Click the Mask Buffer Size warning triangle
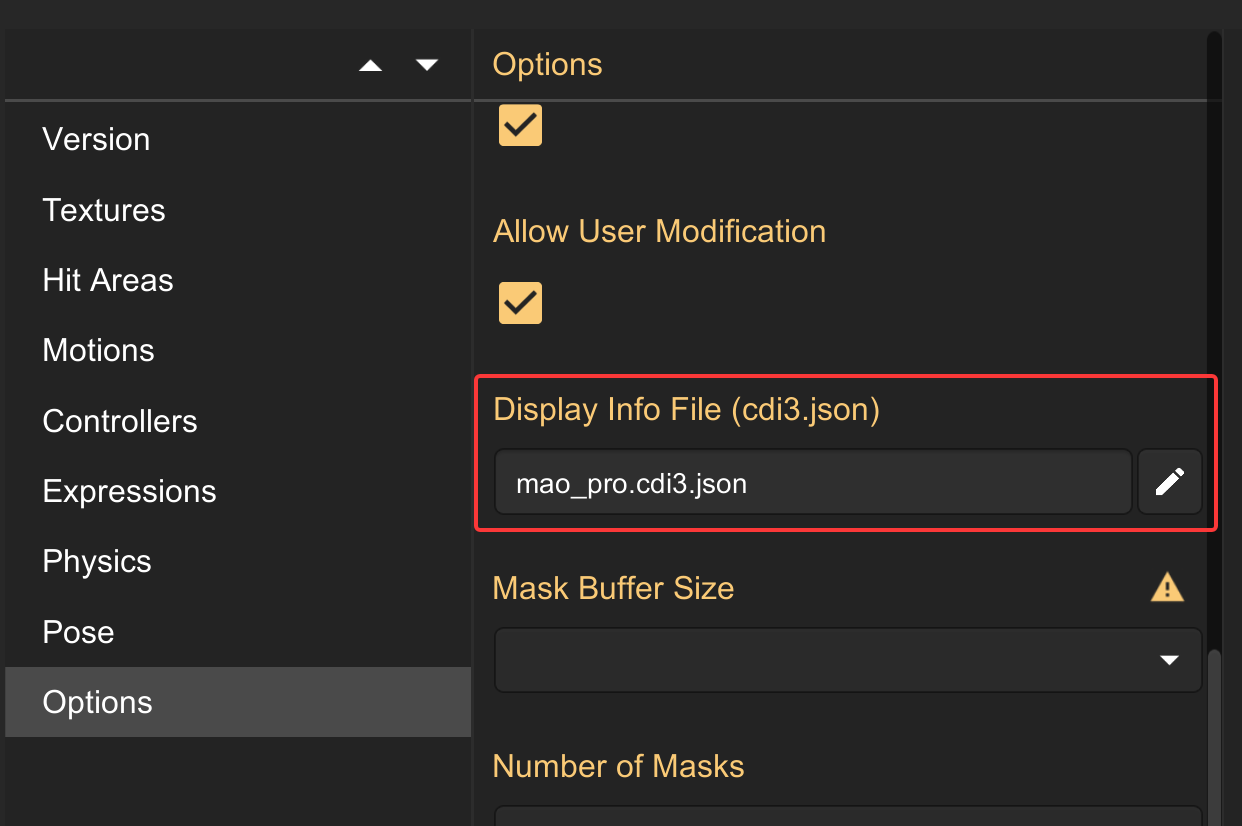The image size is (1242, 826). point(1167,587)
